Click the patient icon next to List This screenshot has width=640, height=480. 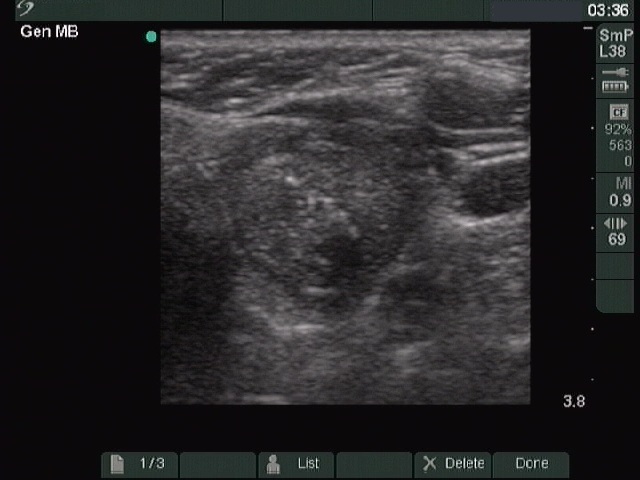273,463
